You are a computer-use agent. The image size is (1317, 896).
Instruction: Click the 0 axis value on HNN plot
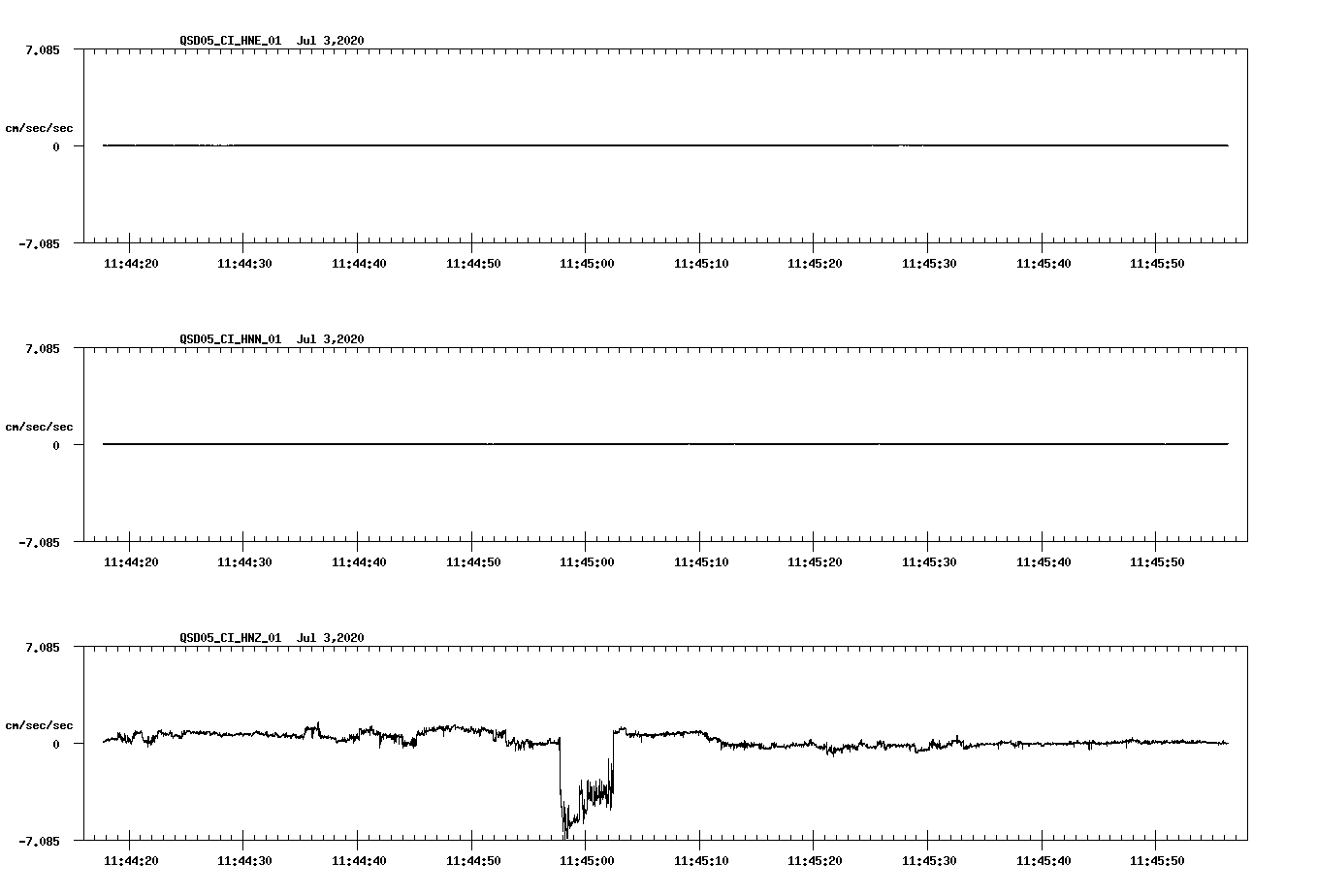click(x=56, y=446)
